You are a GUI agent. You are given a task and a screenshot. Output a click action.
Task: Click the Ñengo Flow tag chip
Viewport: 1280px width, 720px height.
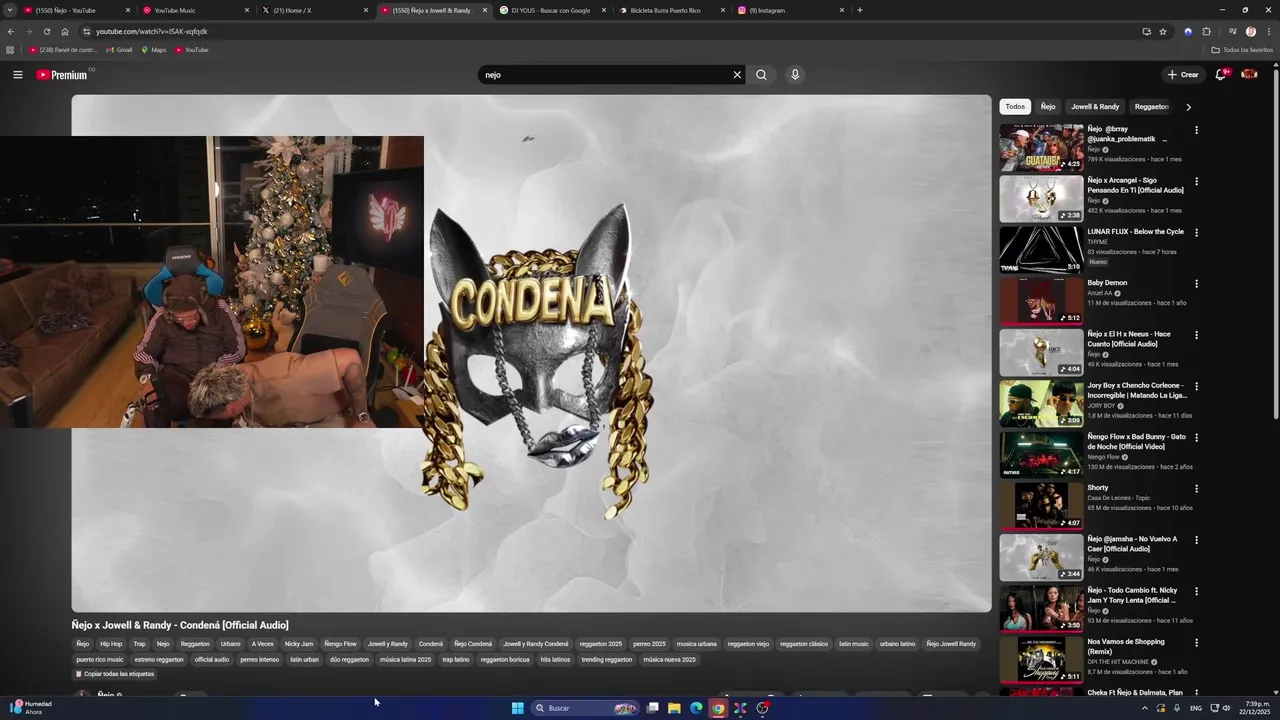pyautogui.click(x=340, y=644)
